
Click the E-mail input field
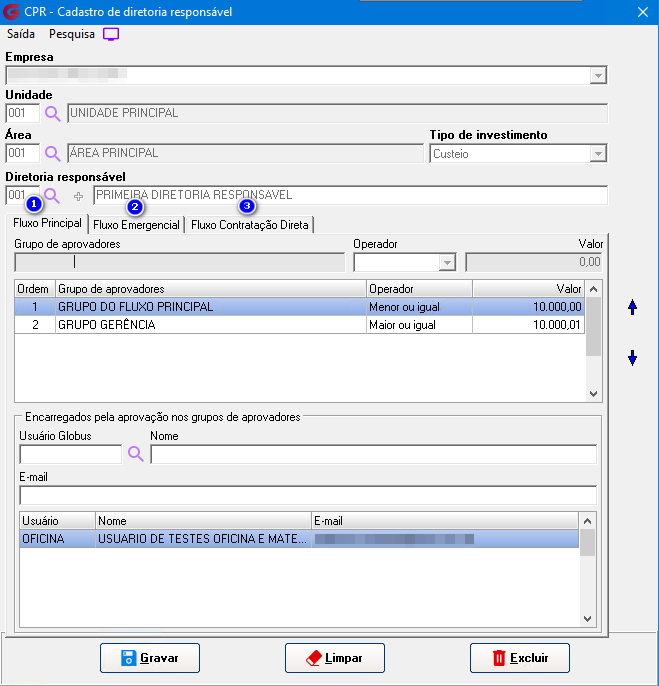[x=308, y=496]
